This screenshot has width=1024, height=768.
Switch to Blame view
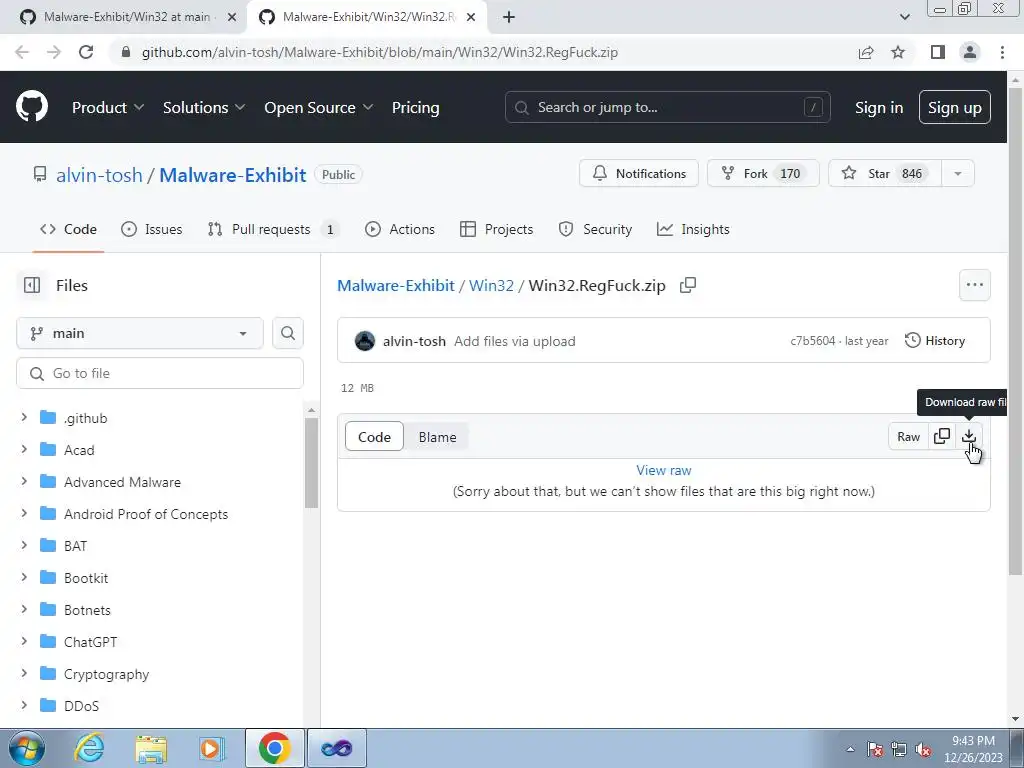click(x=438, y=437)
